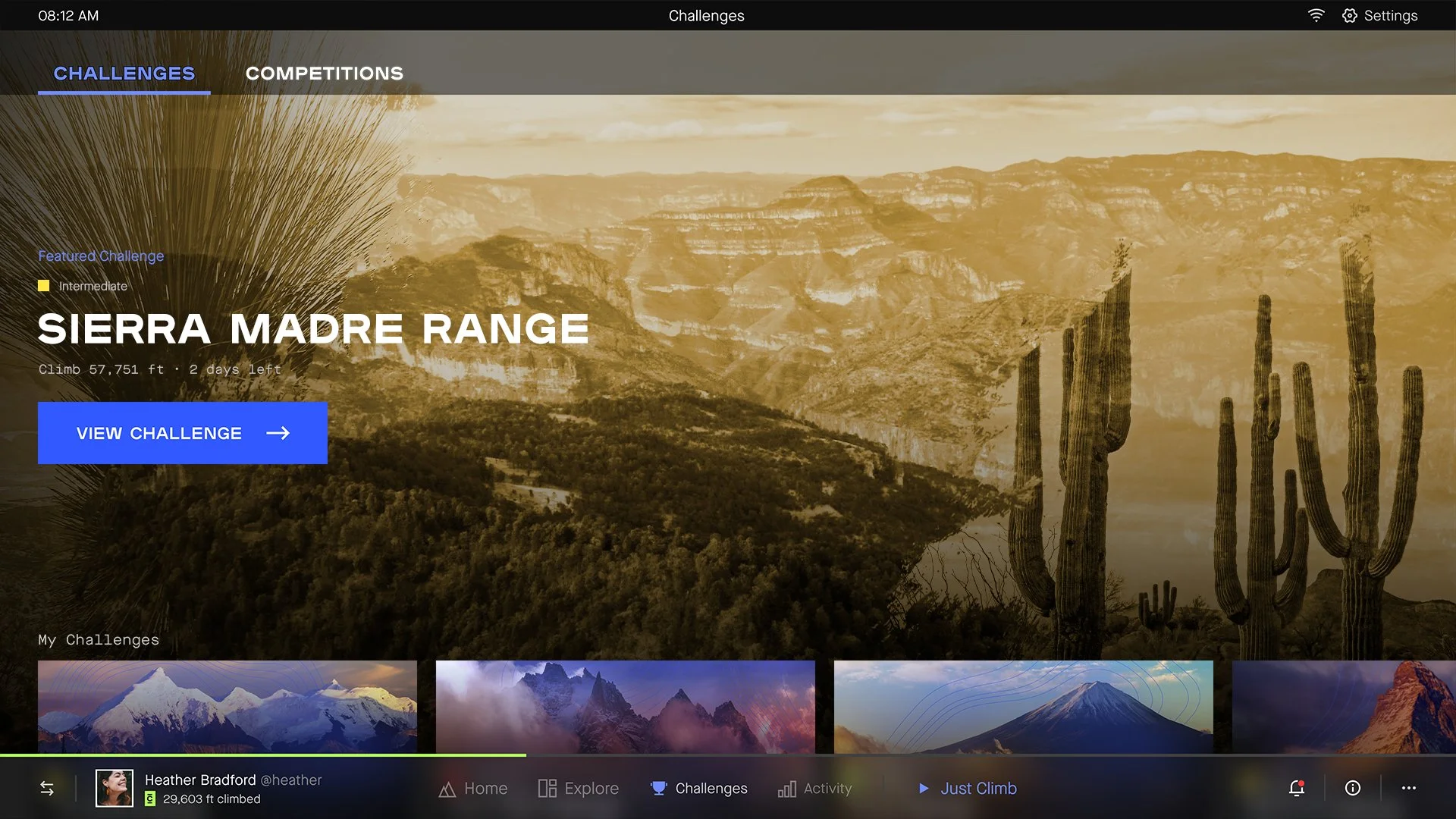Open the volcano cone challenge thumbnail

(1023, 706)
